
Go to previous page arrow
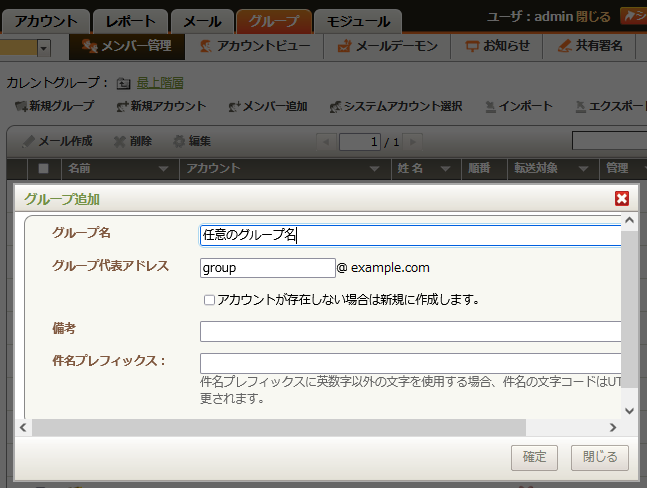326,142
